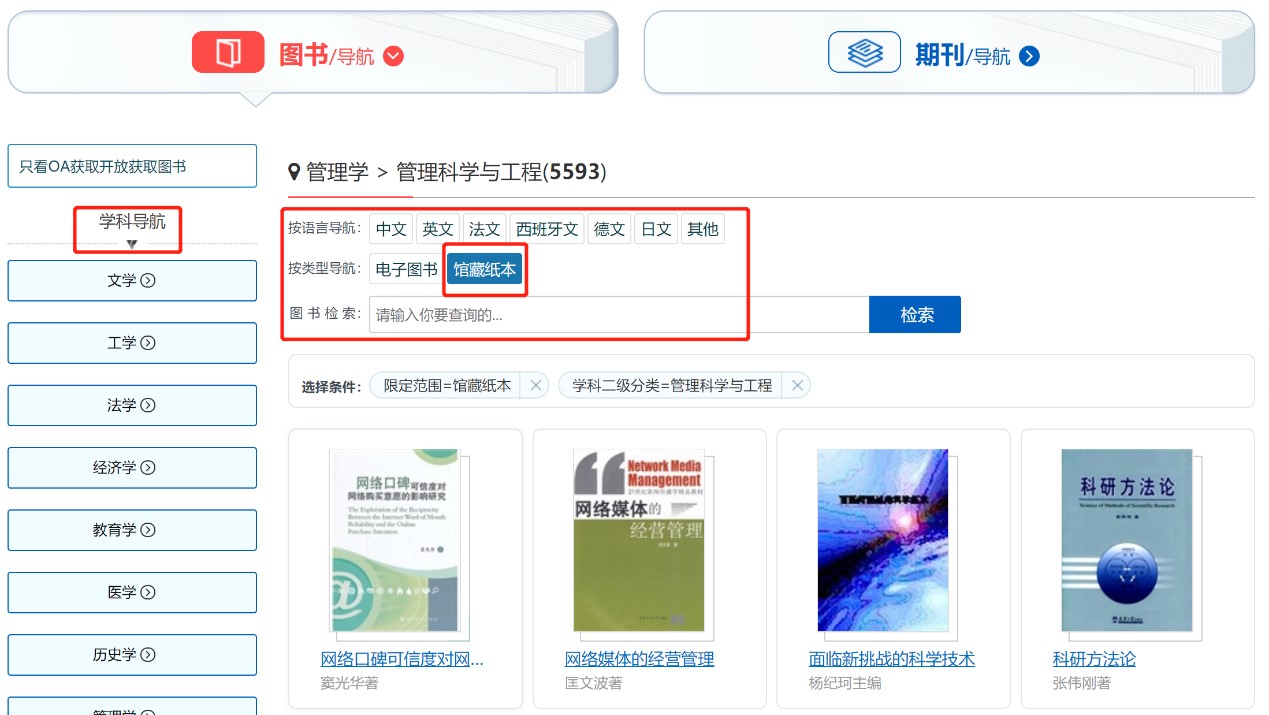Select the 电子图书 type filter
1269x715 pixels.
407,269
